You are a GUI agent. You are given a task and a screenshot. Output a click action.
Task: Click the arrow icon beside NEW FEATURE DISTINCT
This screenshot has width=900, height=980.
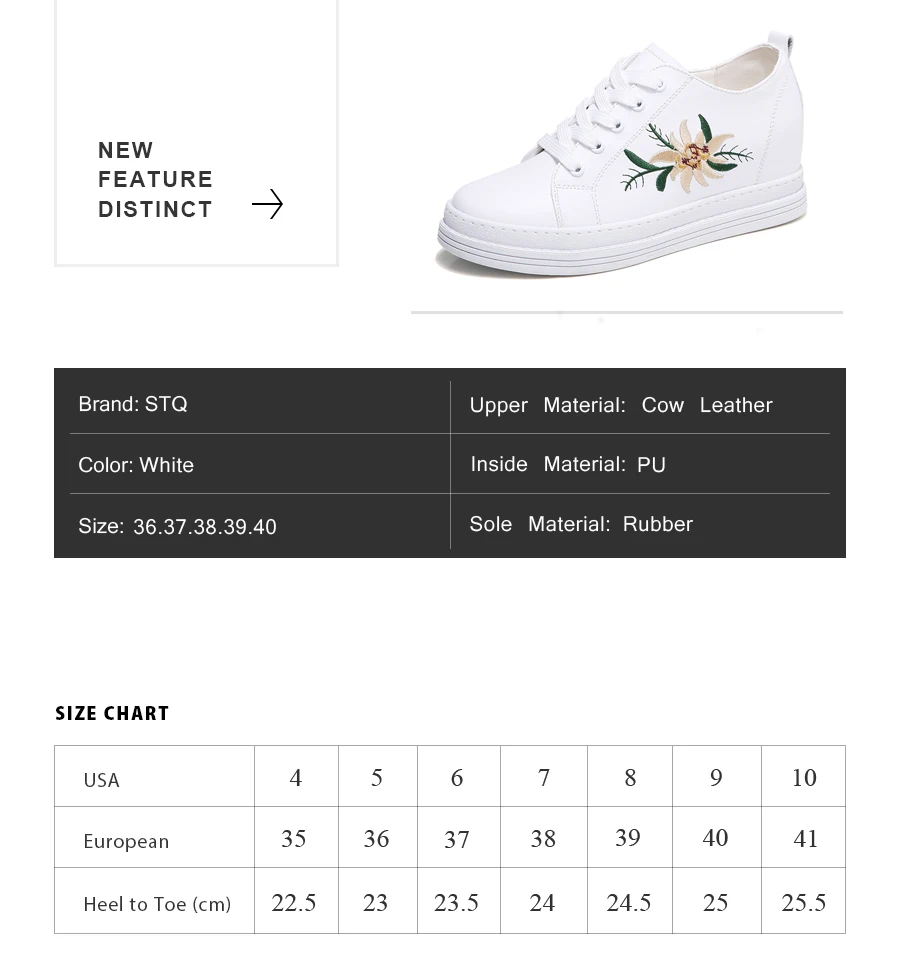tap(267, 204)
